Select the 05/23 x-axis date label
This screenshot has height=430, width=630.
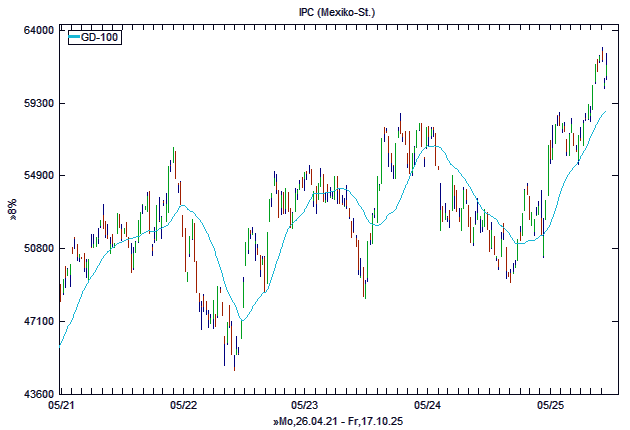pyautogui.click(x=305, y=406)
